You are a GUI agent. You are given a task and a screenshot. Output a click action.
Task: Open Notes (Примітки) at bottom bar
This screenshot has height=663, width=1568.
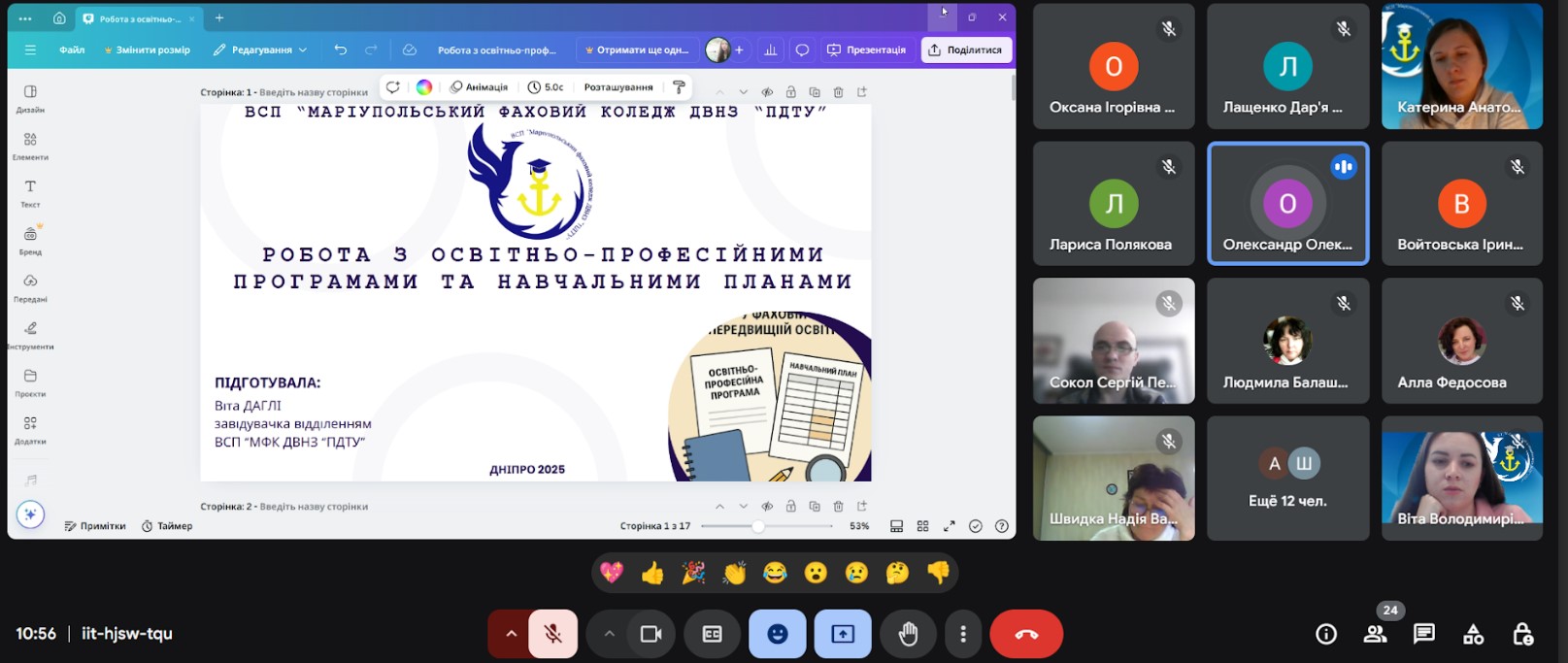(95, 526)
